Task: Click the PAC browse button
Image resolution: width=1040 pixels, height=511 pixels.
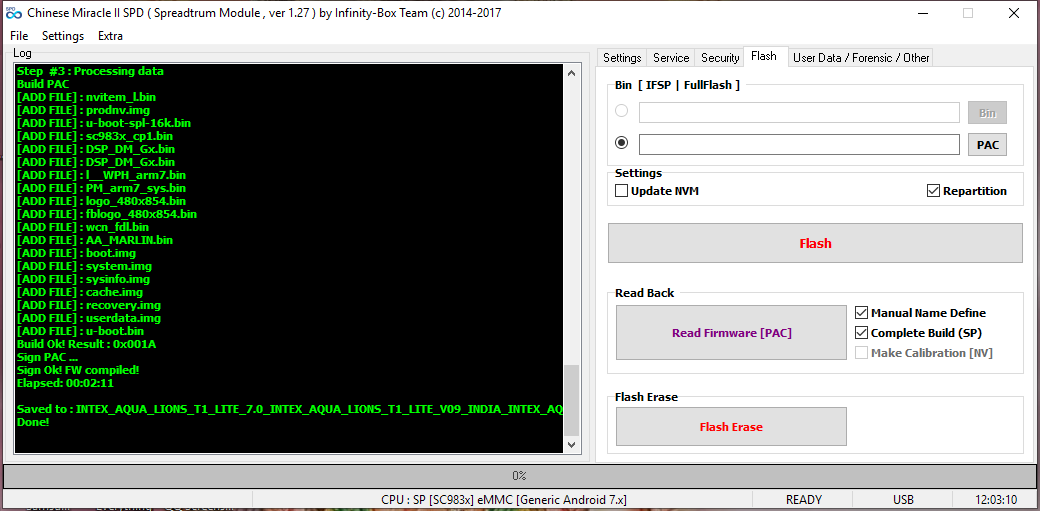Action: [x=987, y=145]
